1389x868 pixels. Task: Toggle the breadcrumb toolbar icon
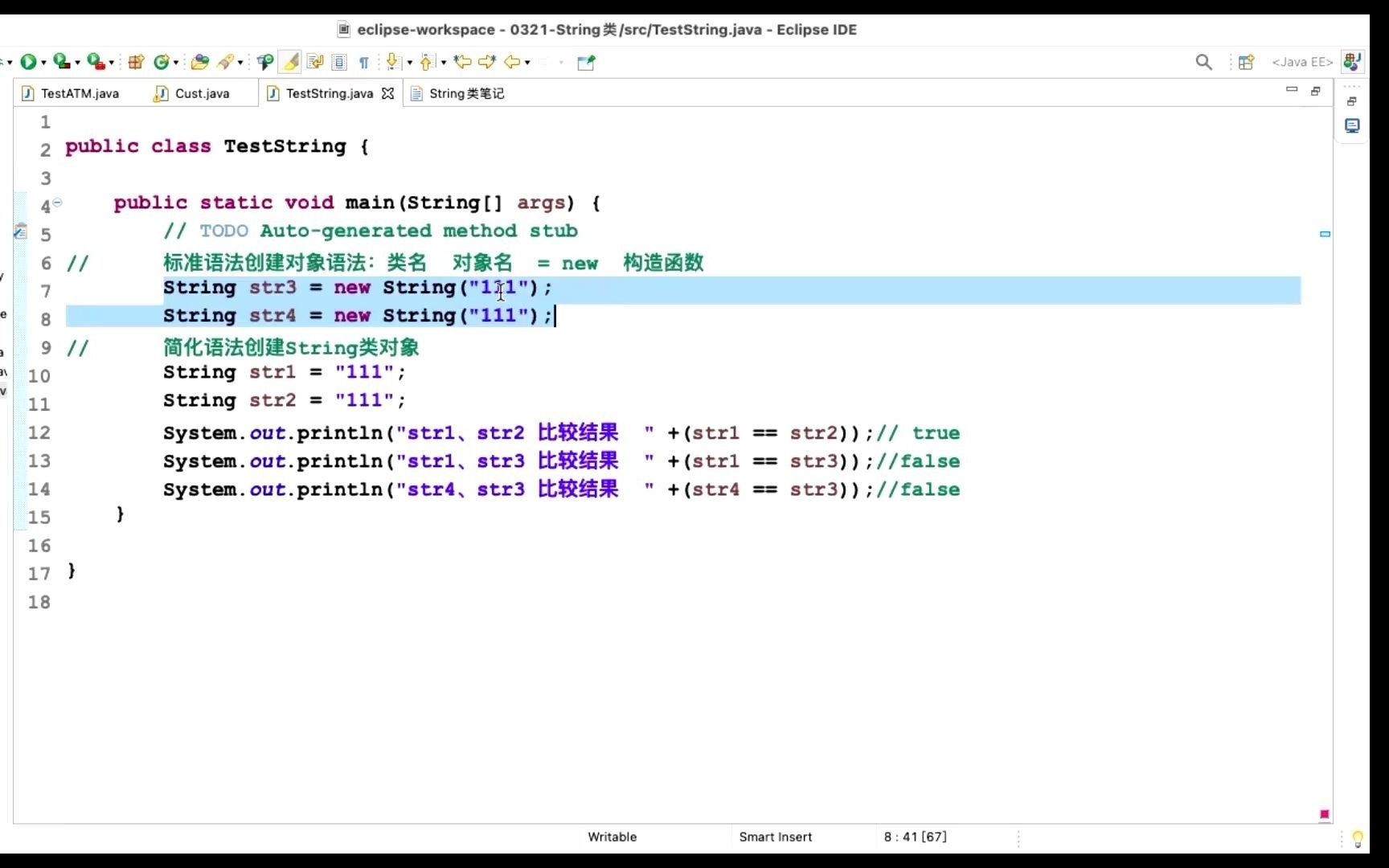point(265,62)
